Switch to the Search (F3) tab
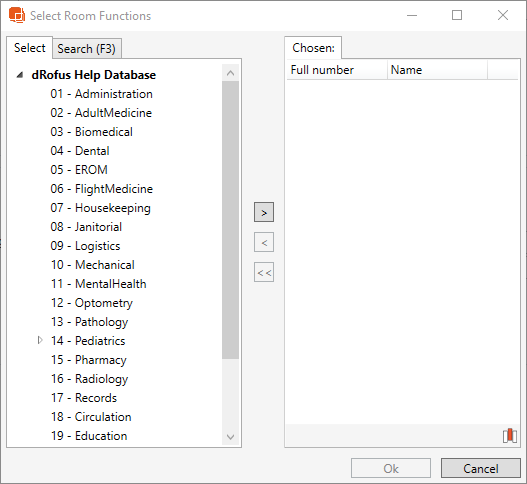 coord(87,49)
